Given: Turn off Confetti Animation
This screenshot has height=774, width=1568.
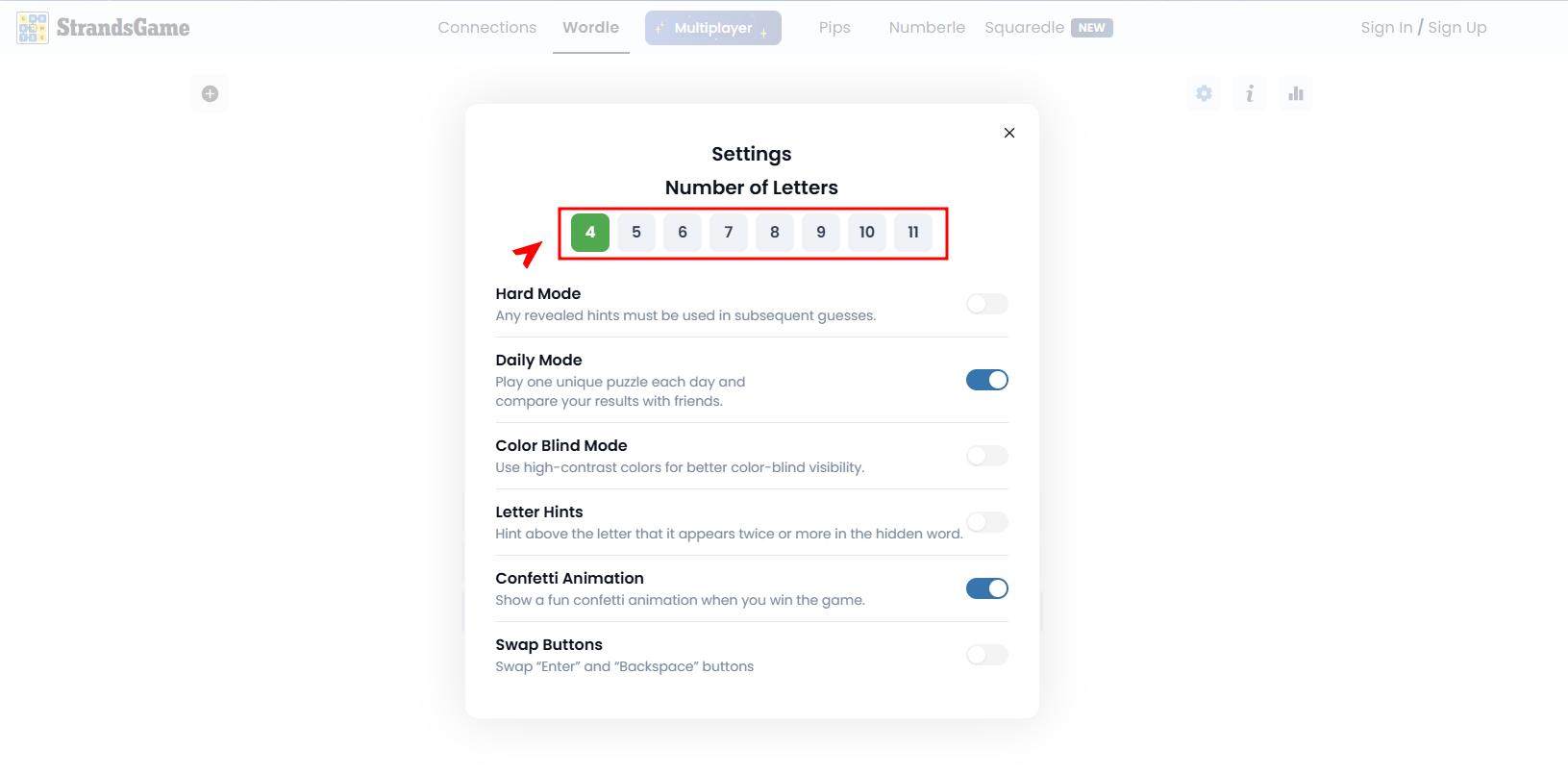Looking at the screenshot, I should click(987, 588).
